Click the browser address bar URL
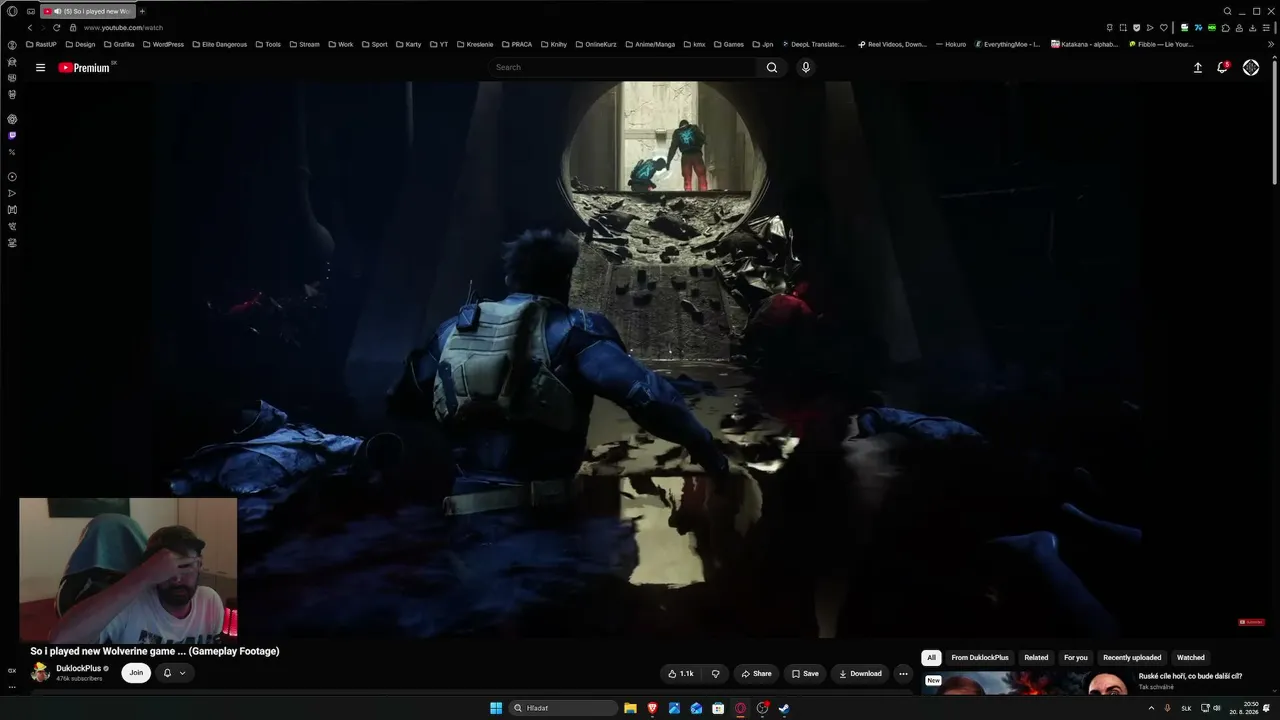 click(124, 28)
